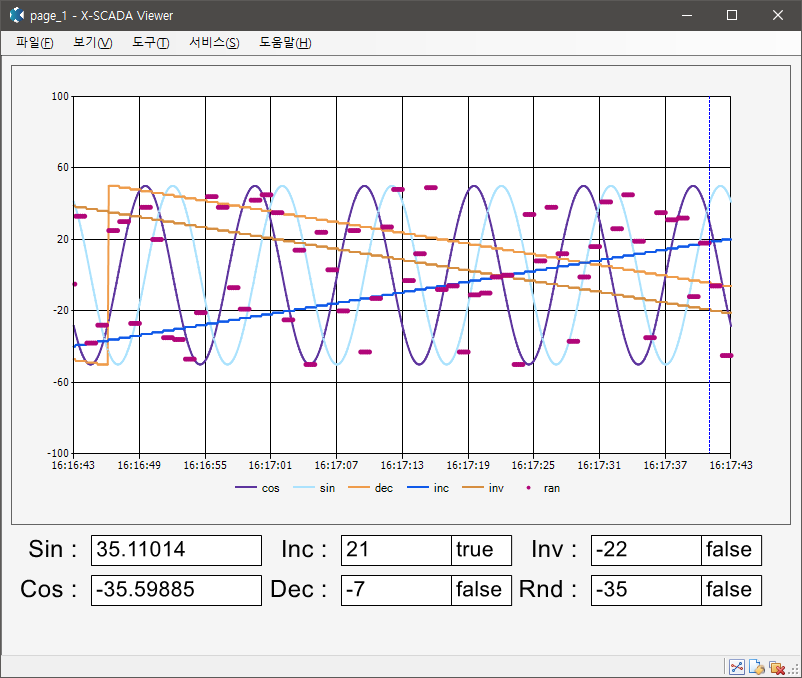This screenshot has width=802, height=678.
Task: Click the Inc status box reading true
Action: point(481,550)
